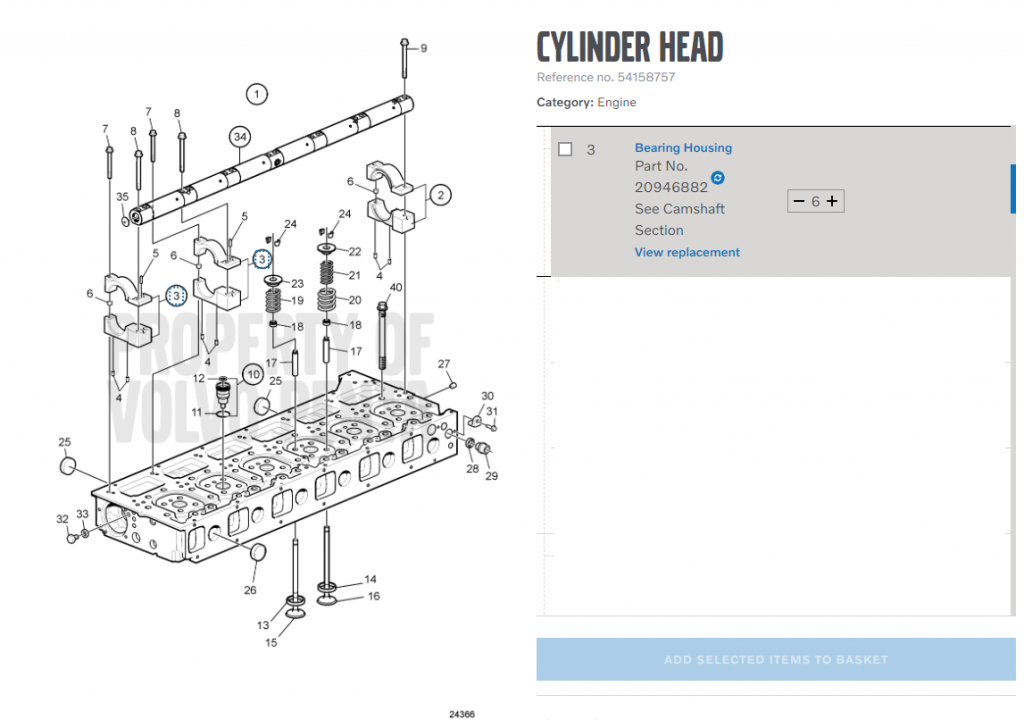Image resolution: width=1024 pixels, height=720 pixels.
Task: Click callout 29 plug label at right
Action: click(x=491, y=477)
